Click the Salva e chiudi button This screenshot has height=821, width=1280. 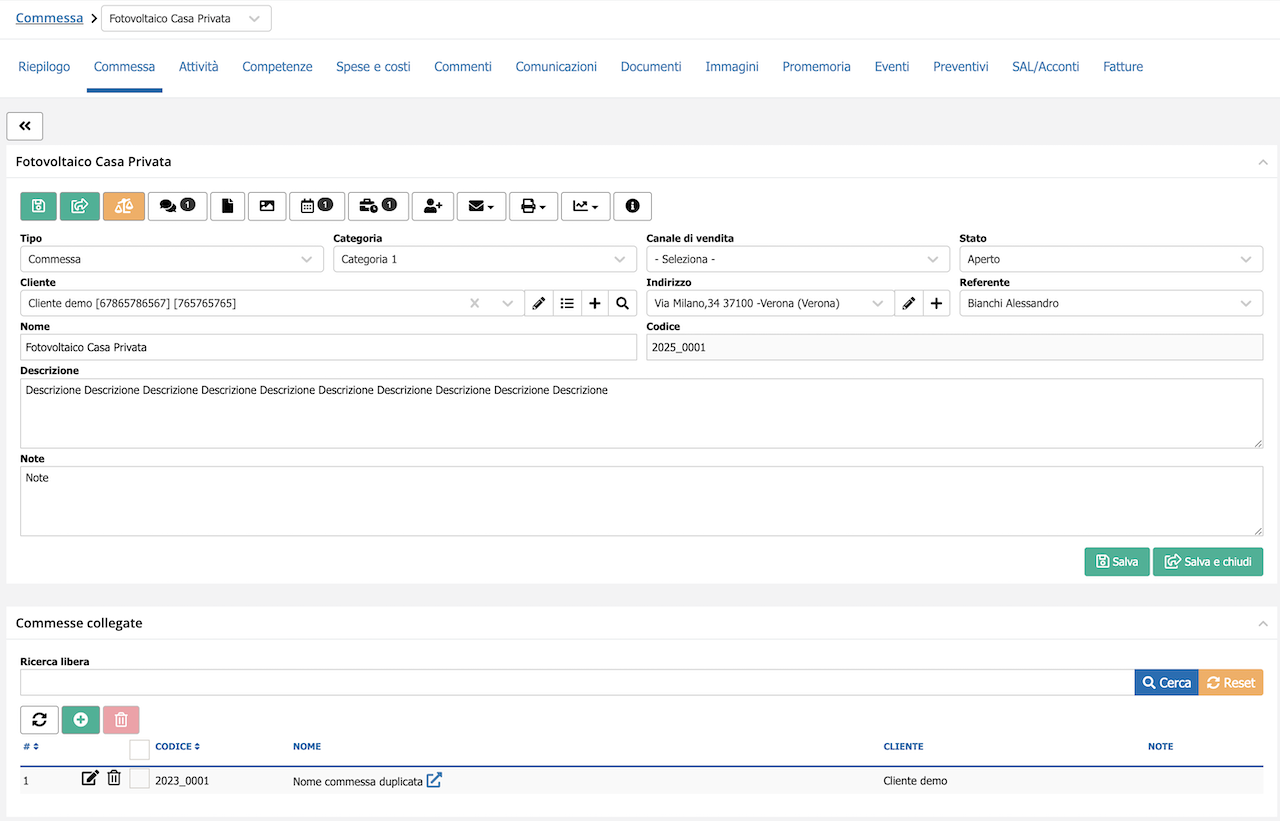(1208, 562)
